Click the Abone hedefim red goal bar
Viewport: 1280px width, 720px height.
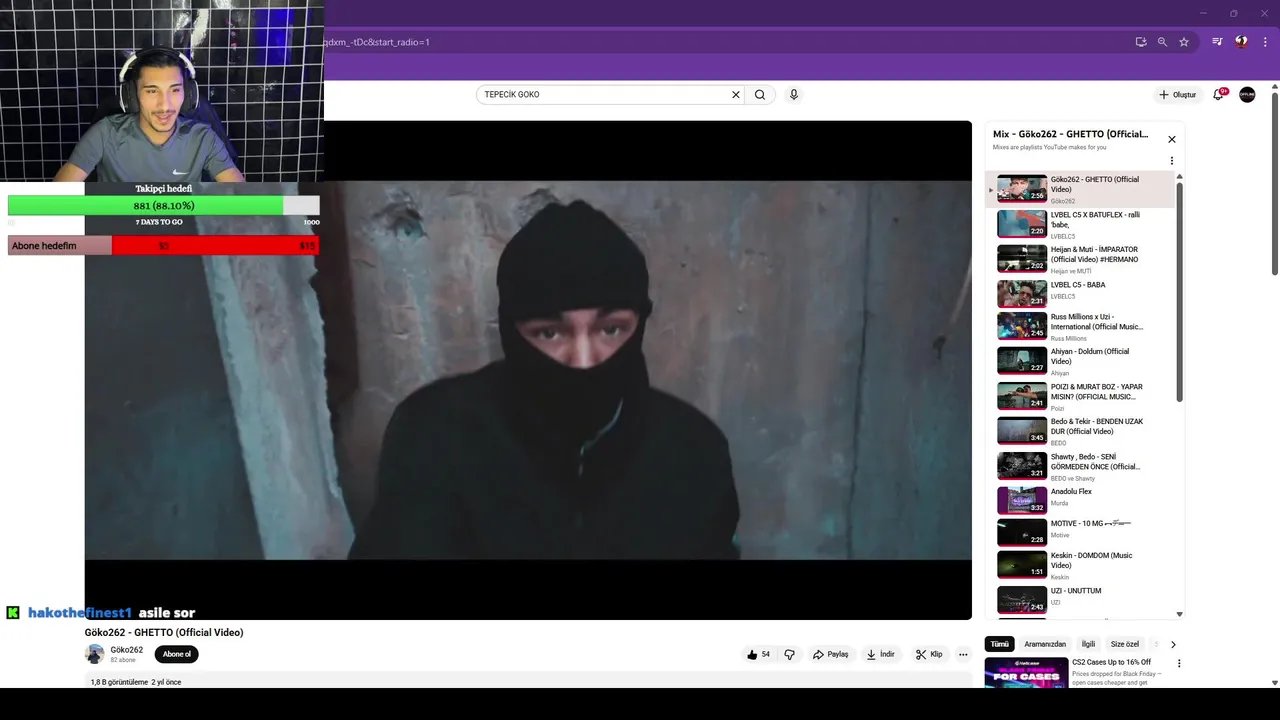164,245
